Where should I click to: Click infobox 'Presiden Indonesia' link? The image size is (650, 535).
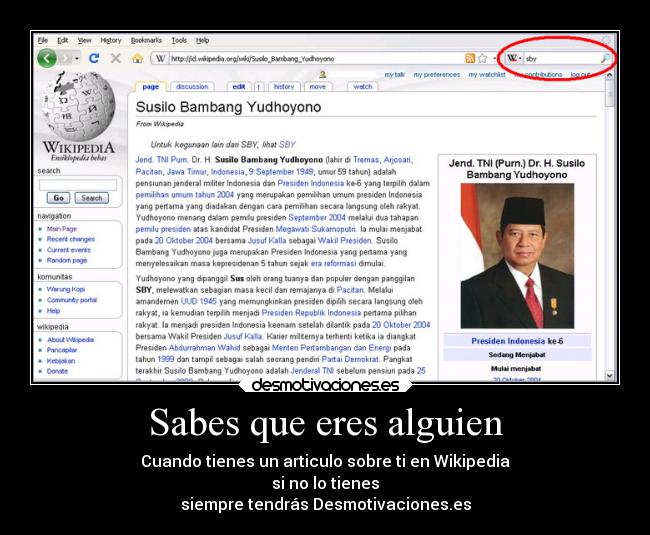508,341
